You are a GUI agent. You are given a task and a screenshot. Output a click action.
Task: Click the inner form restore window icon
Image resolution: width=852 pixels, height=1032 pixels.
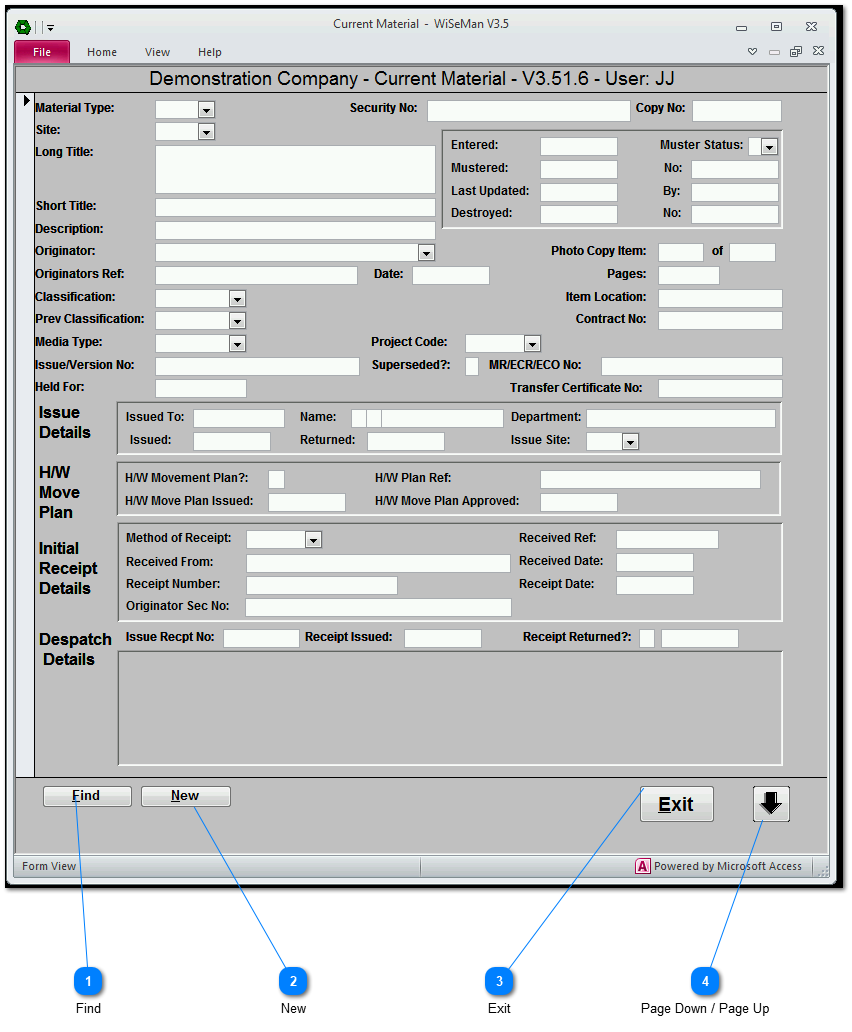(796, 52)
